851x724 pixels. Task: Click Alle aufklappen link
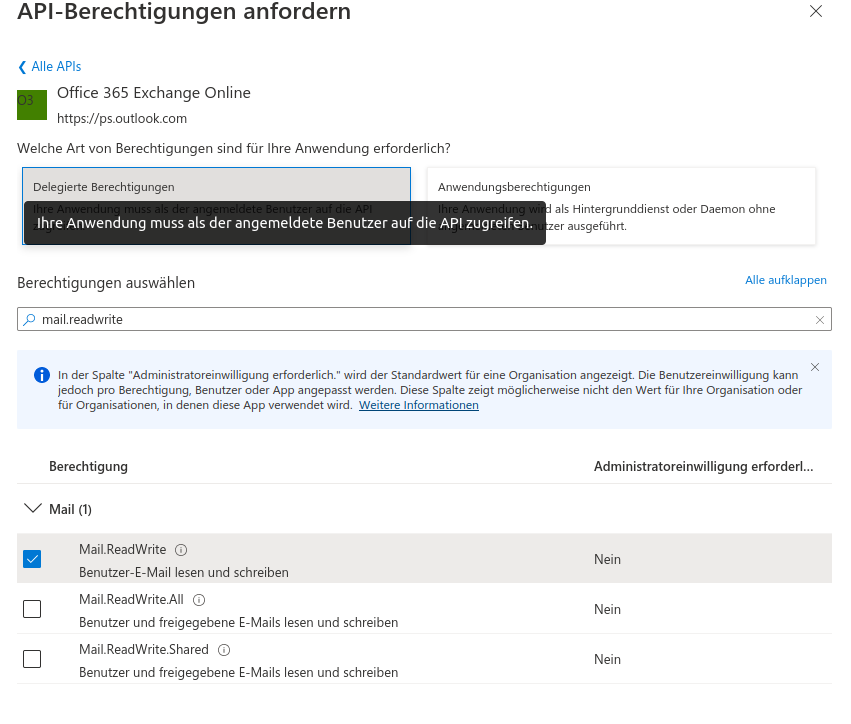click(785, 280)
